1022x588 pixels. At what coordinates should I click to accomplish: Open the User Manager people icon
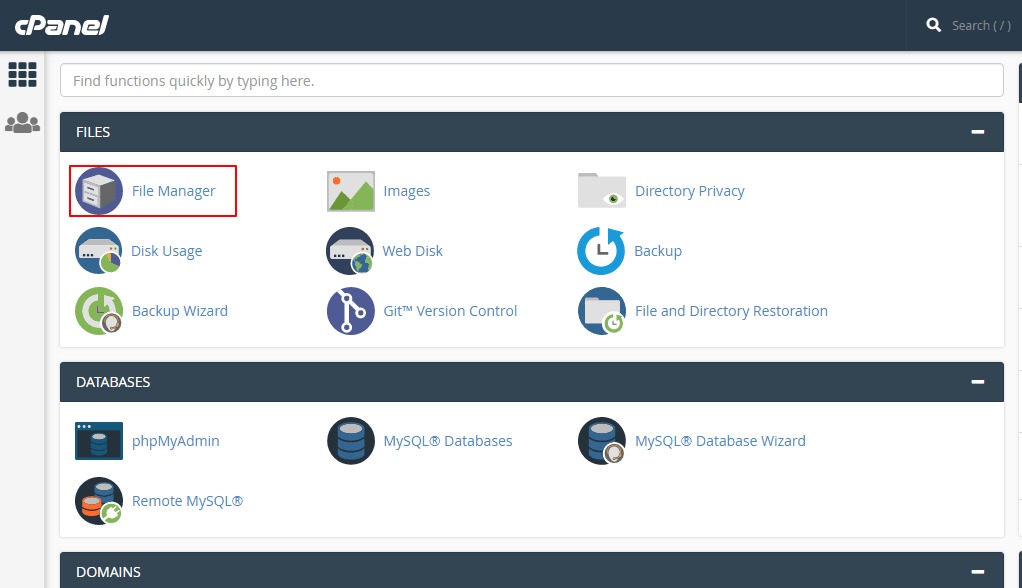coord(22,123)
